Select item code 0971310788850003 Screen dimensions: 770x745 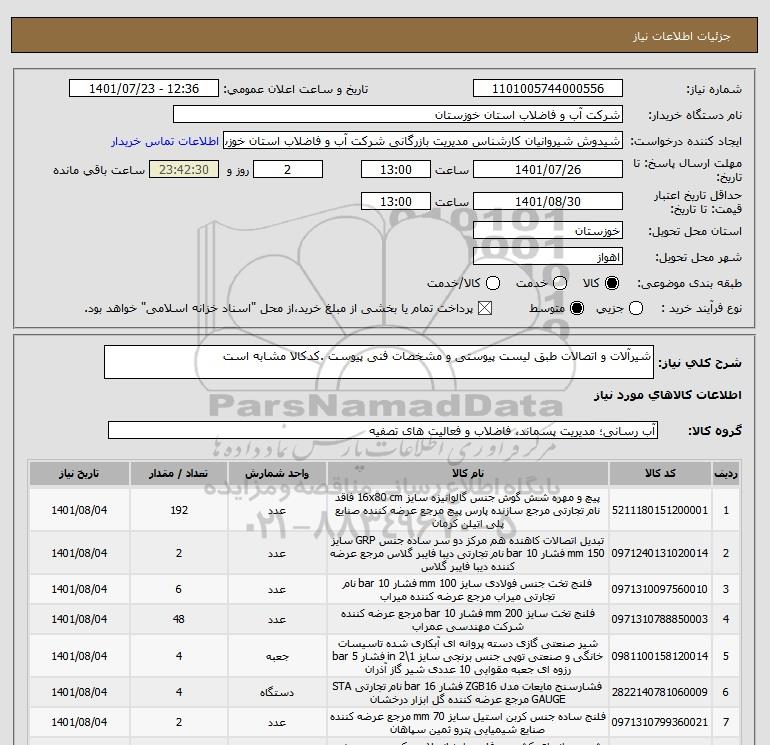pos(660,619)
